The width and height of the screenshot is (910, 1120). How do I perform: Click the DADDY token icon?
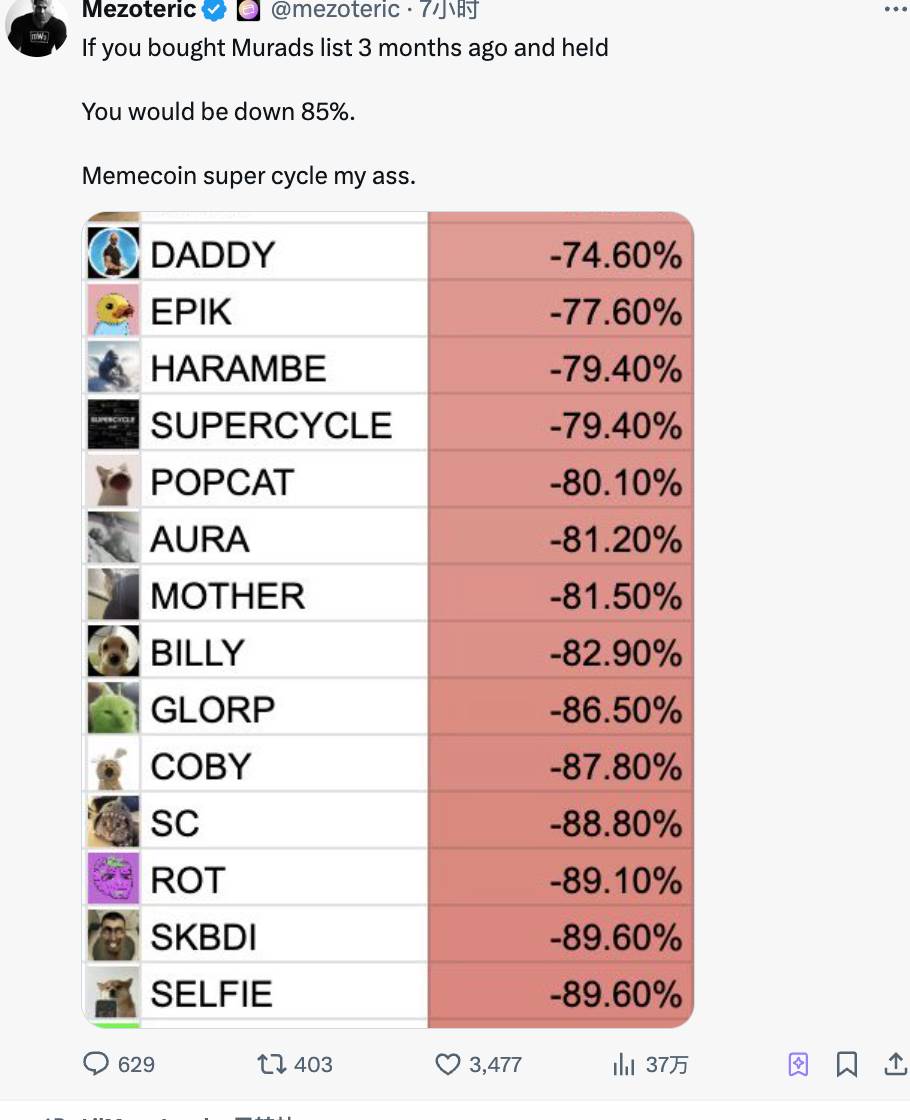click(x=113, y=253)
